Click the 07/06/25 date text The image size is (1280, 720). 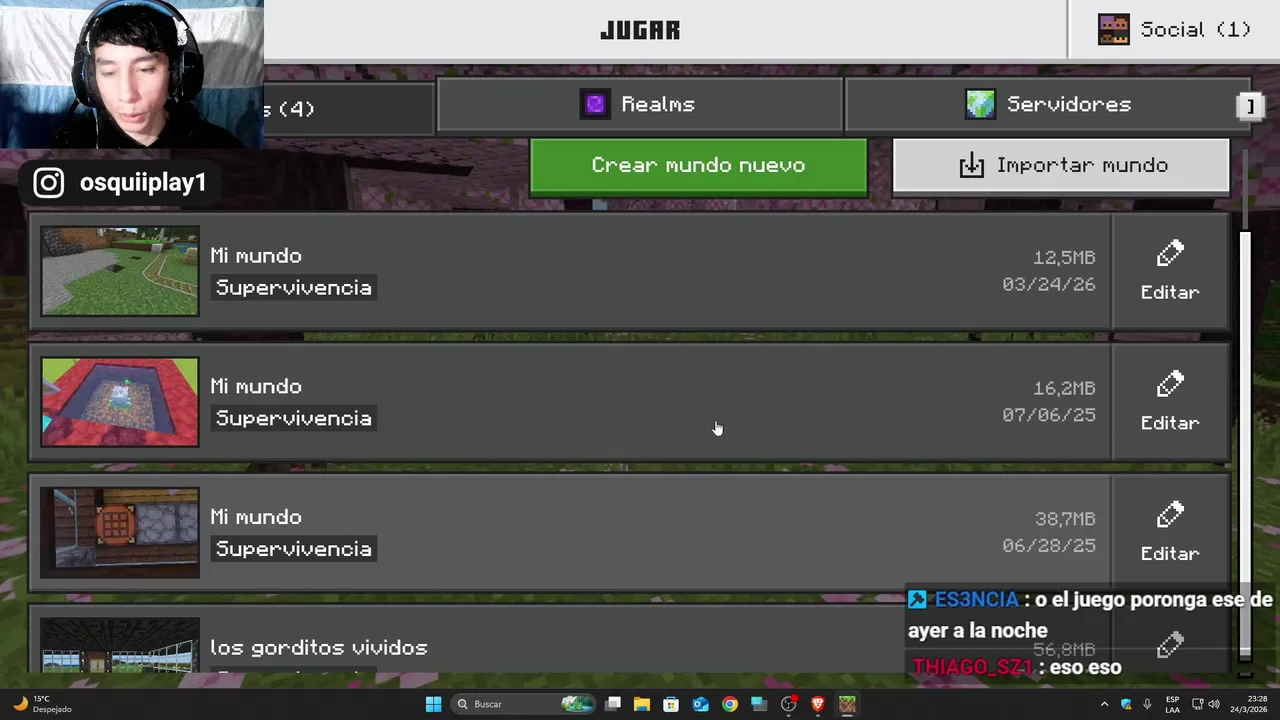(x=1049, y=416)
